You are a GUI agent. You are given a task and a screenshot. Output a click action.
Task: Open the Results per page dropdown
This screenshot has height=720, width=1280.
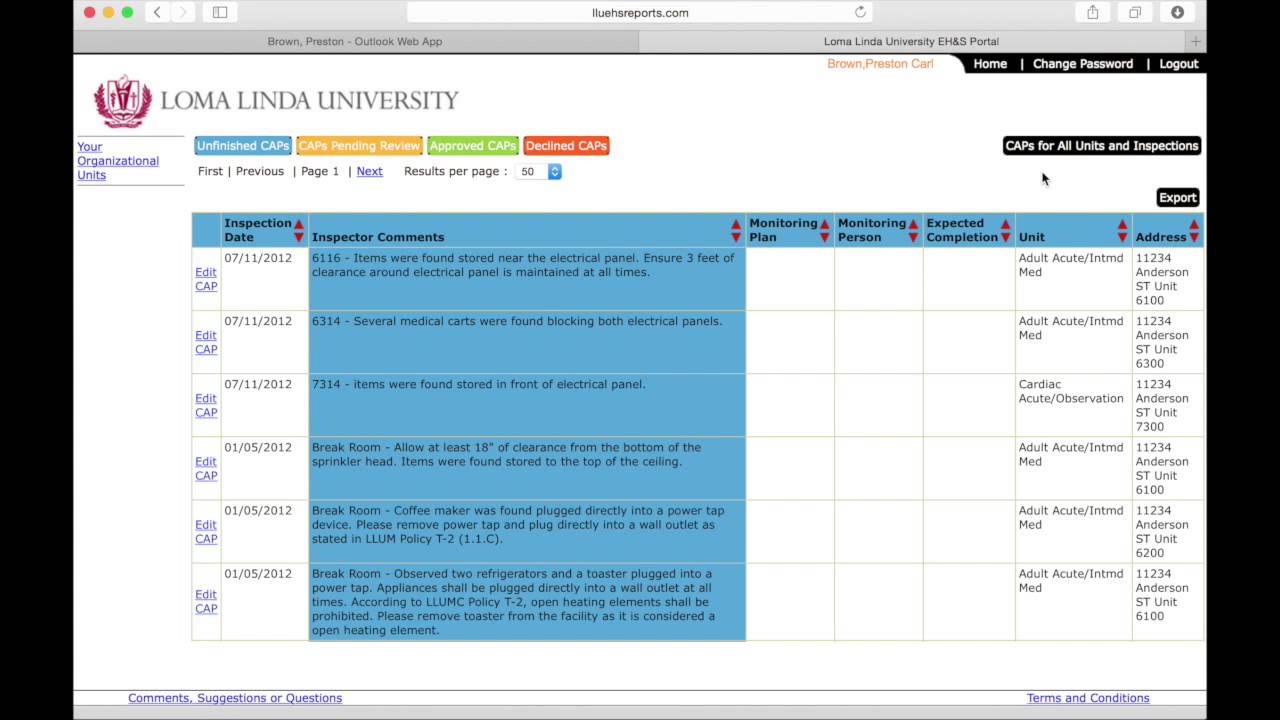pos(539,172)
